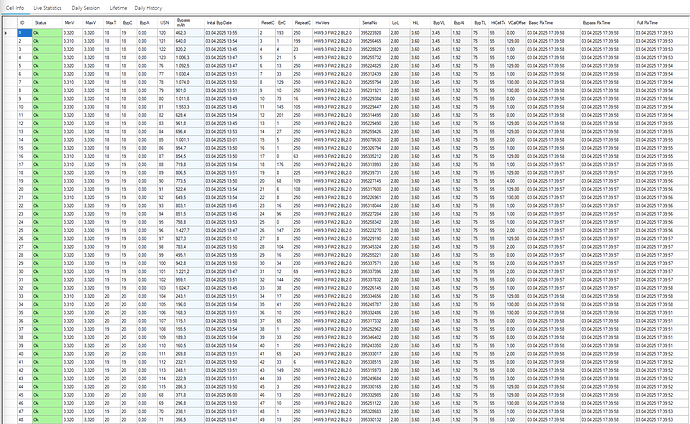The image size is (690, 424).
Task: Sort by the ResetC column header
Action: pyautogui.click(x=267, y=23)
